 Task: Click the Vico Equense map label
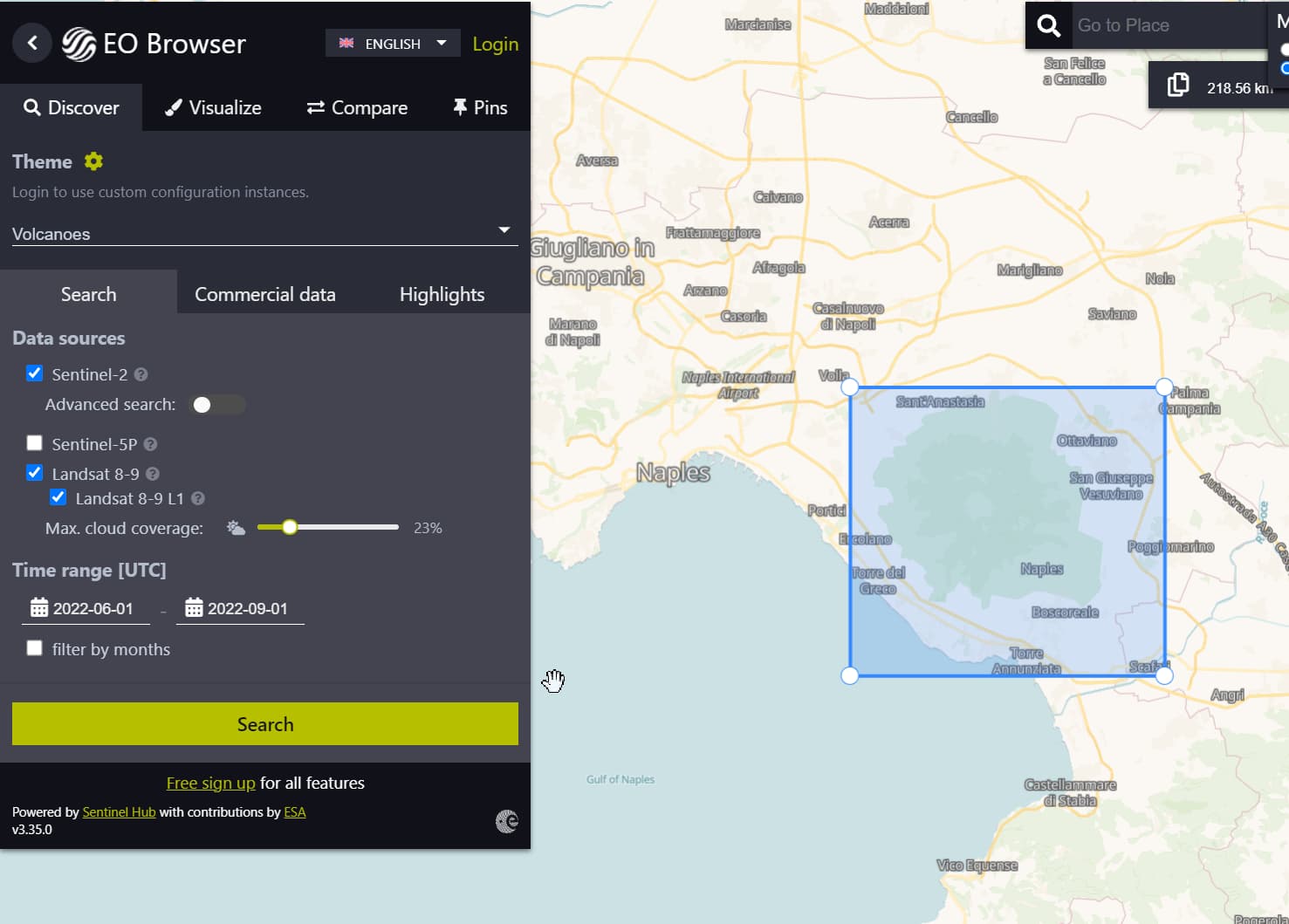tap(977, 866)
